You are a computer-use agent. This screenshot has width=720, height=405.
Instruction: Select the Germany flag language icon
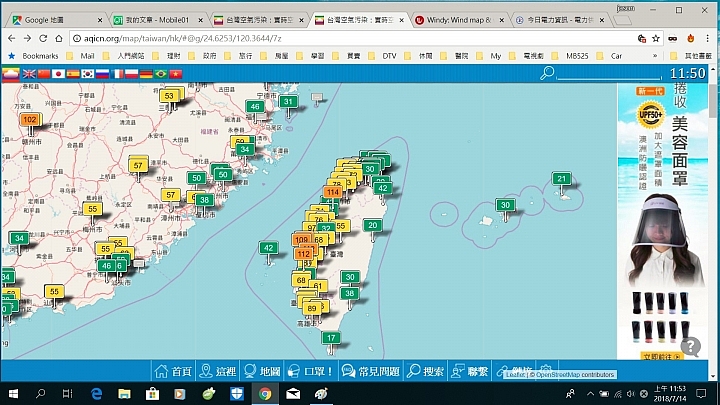(x=146, y=74)
